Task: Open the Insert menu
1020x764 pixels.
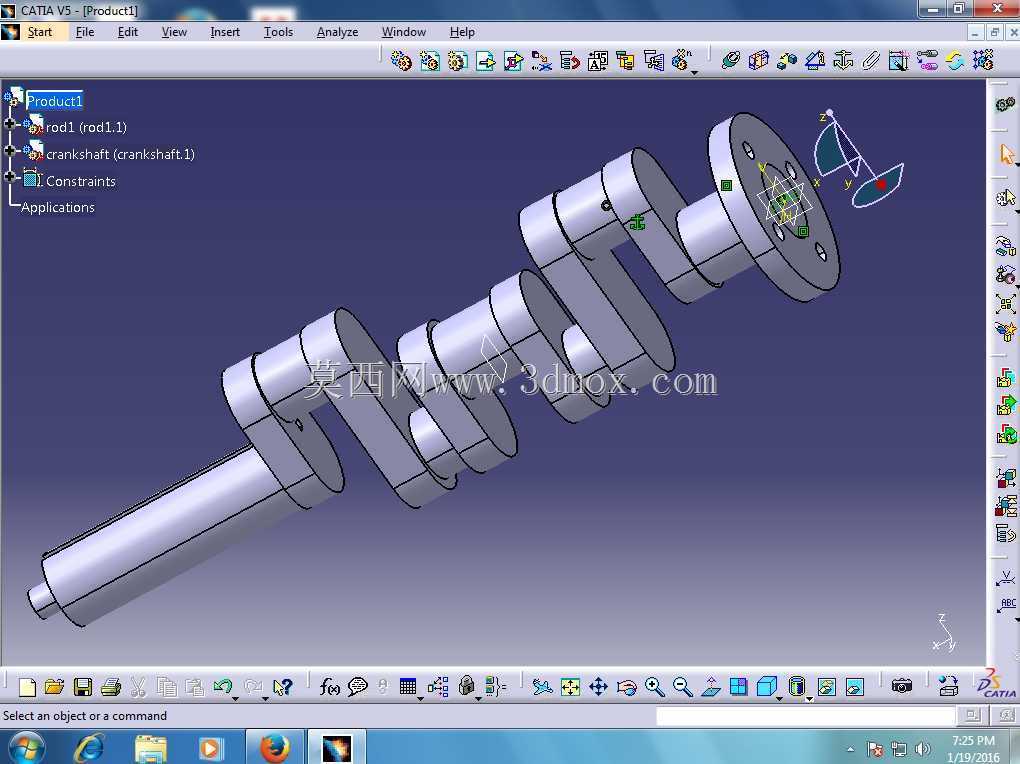Action: [x=224, y=31]
